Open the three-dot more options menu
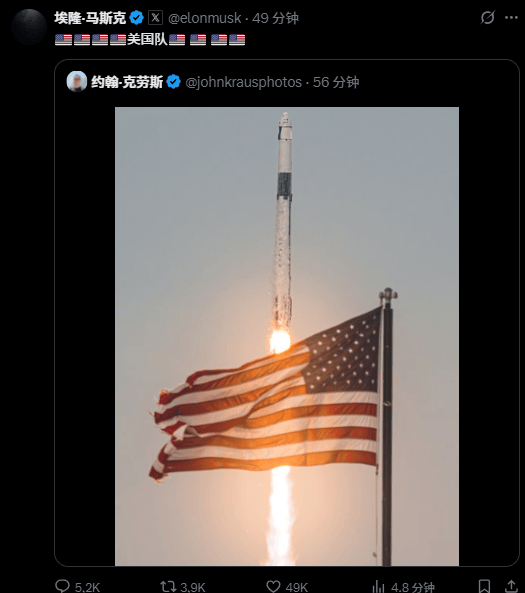The width and height of the screenshot is (525, 593). pos(511,17)
